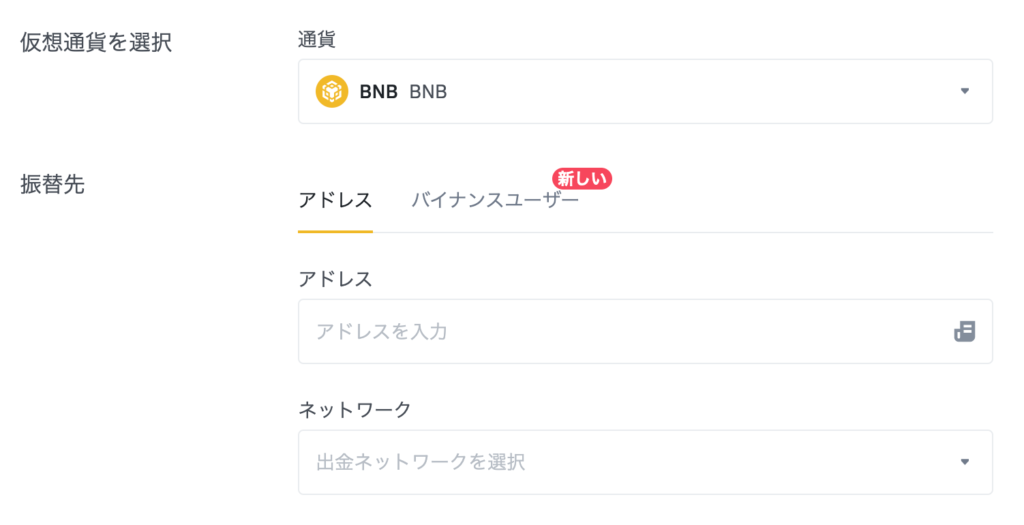Click the yellow BNB coin logo

click(332, 91)
